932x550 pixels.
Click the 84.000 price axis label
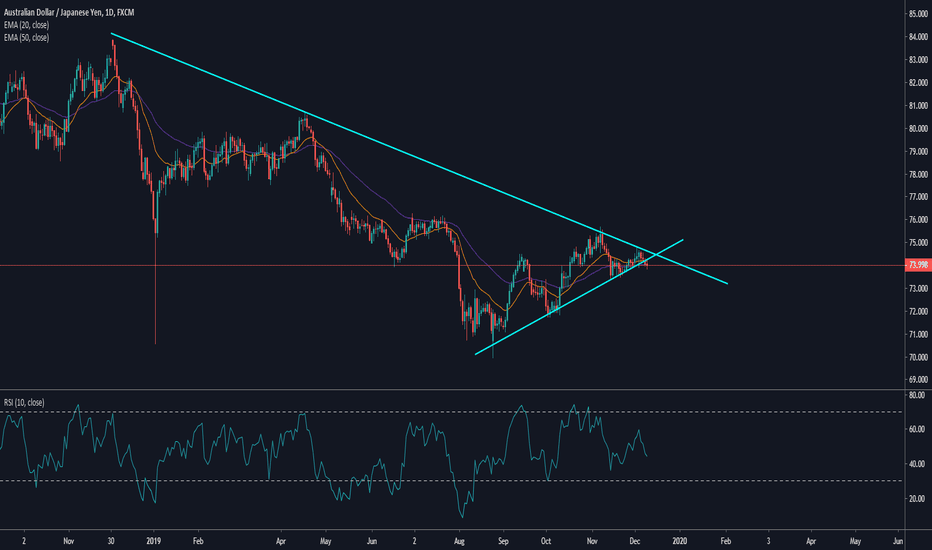click(918, 37)
